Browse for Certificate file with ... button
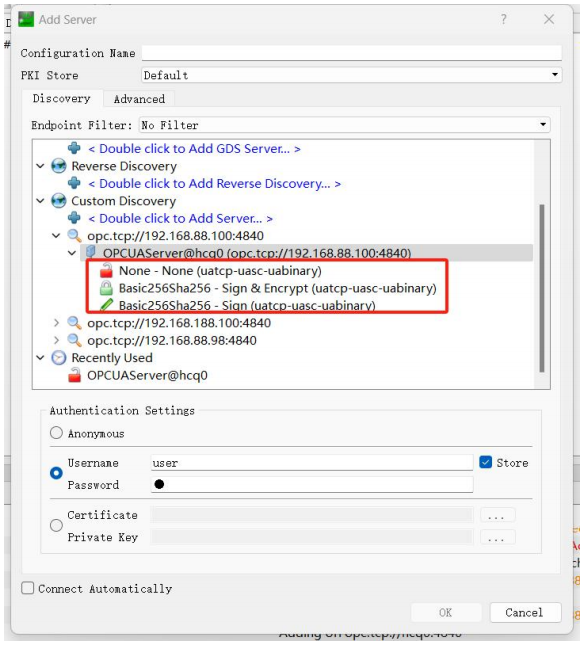 497,515
